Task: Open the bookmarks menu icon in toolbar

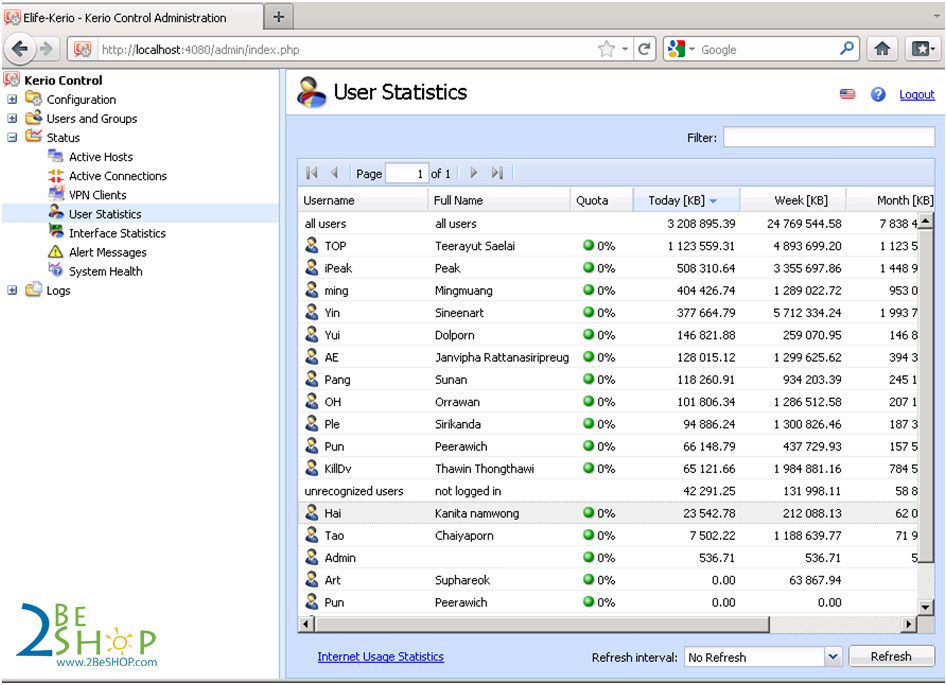Action: (x=922, y=49)
